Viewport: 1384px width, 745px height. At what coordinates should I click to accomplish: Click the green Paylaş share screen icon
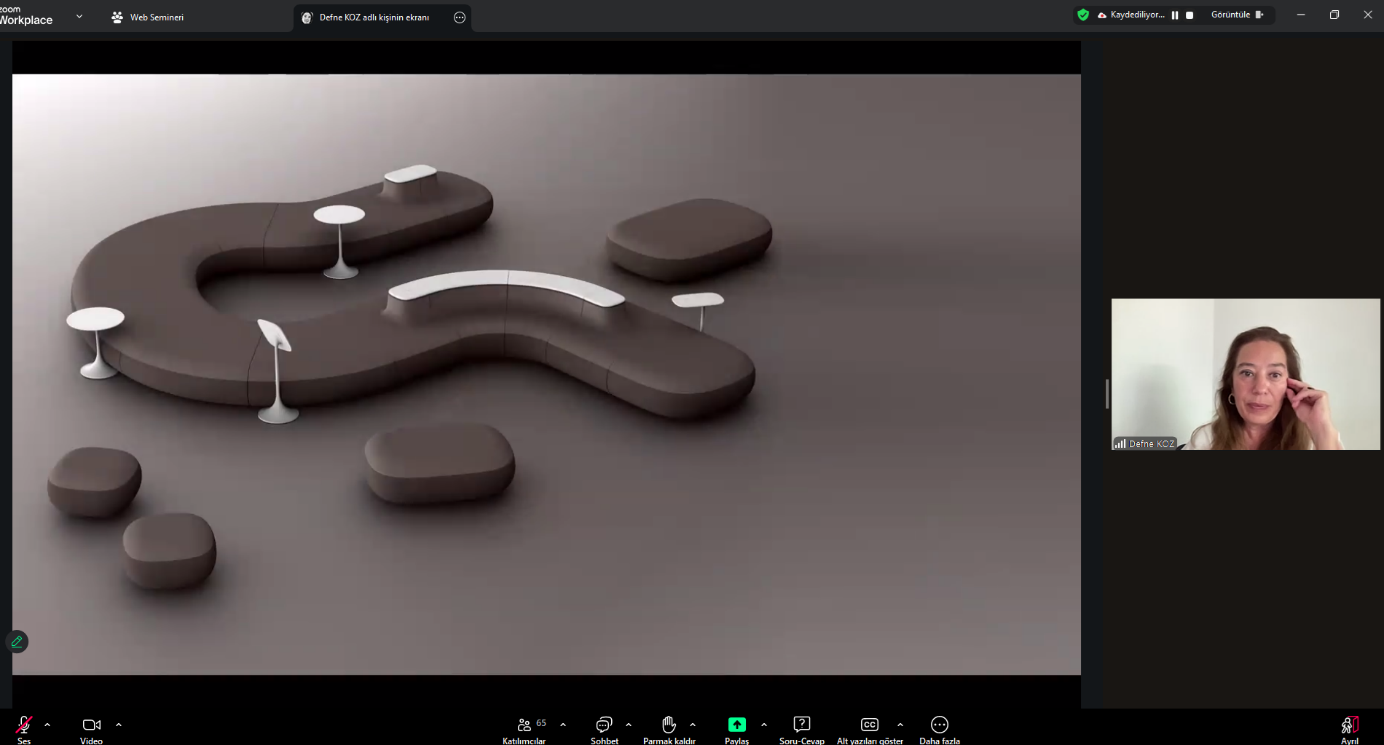737,725
